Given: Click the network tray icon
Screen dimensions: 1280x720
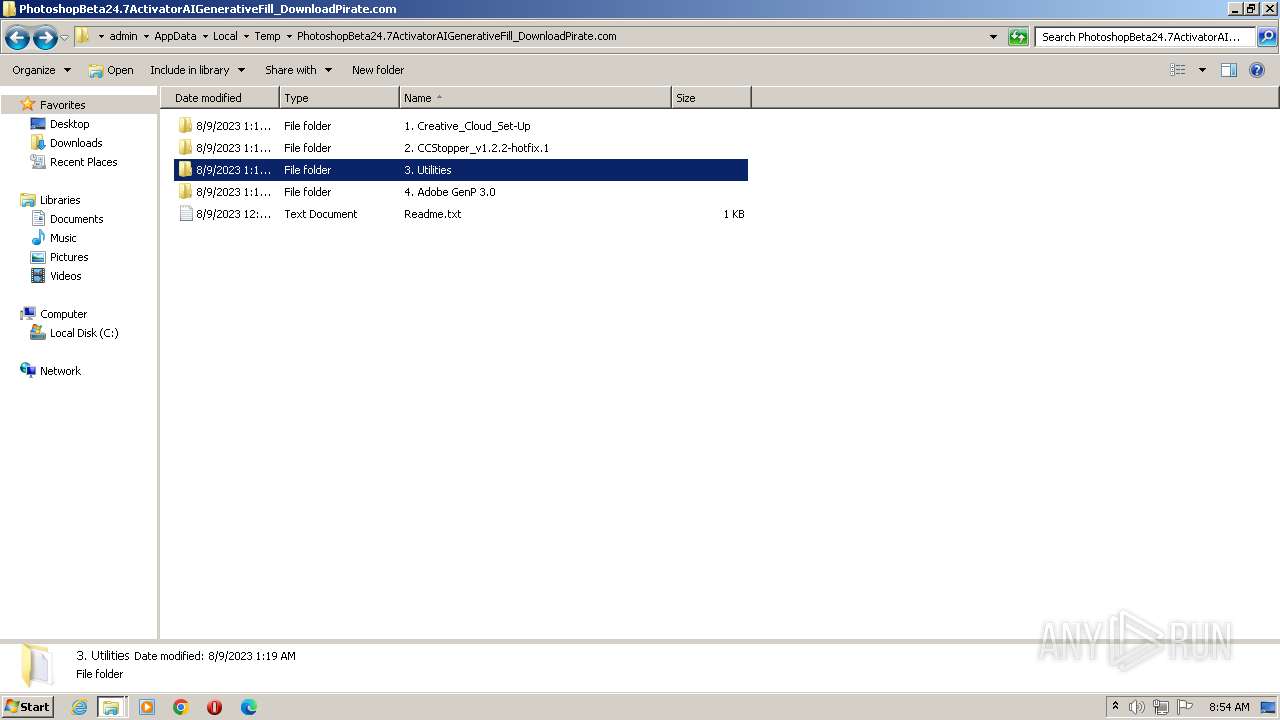Looking at the screenshot, I should (x=1161, y=707).
